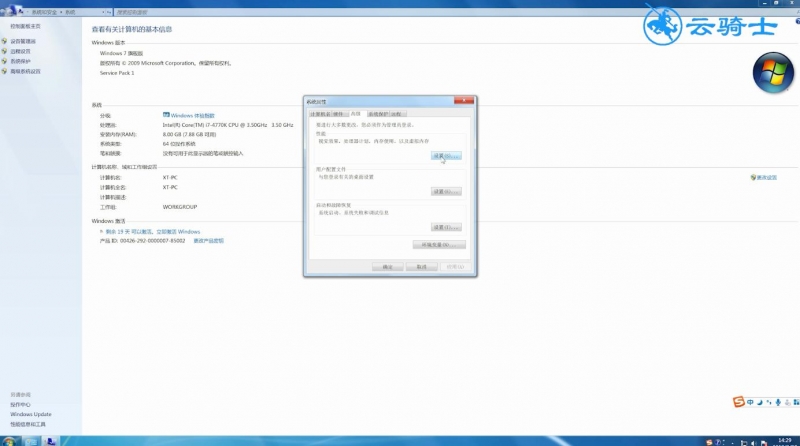Select the 高级 tab

[356, 113]
